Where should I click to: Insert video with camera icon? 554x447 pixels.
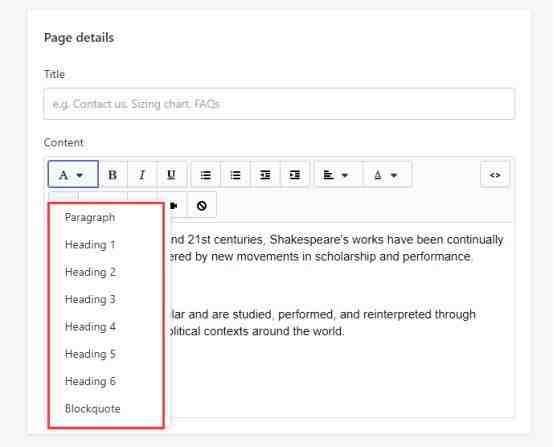click(174, 205)
